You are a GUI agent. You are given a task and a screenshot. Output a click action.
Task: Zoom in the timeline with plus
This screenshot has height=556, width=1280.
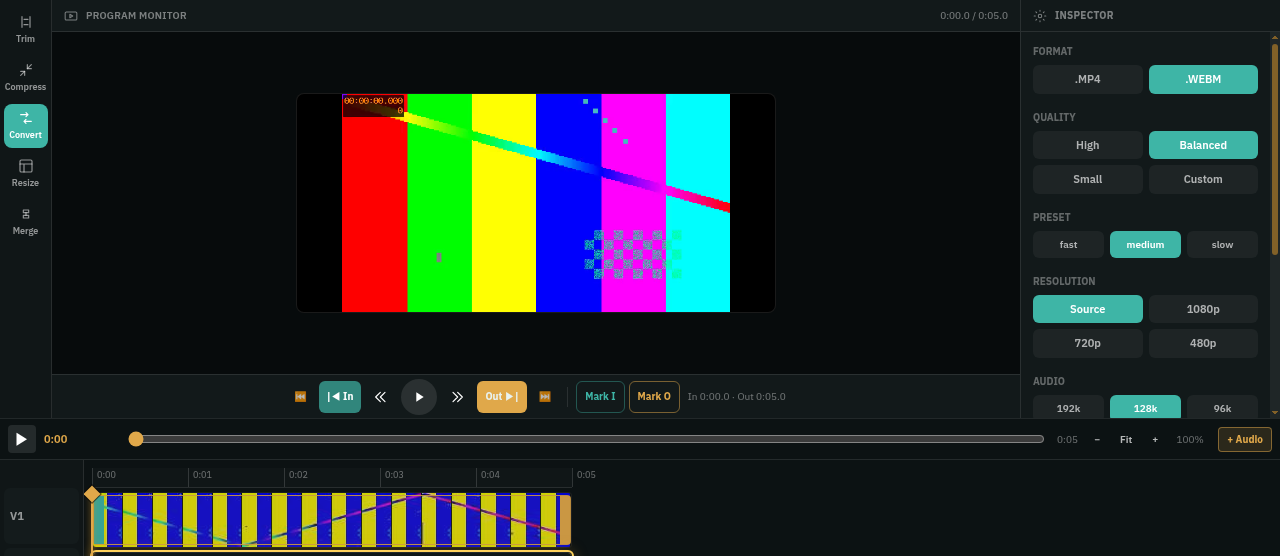(1155, 440)
